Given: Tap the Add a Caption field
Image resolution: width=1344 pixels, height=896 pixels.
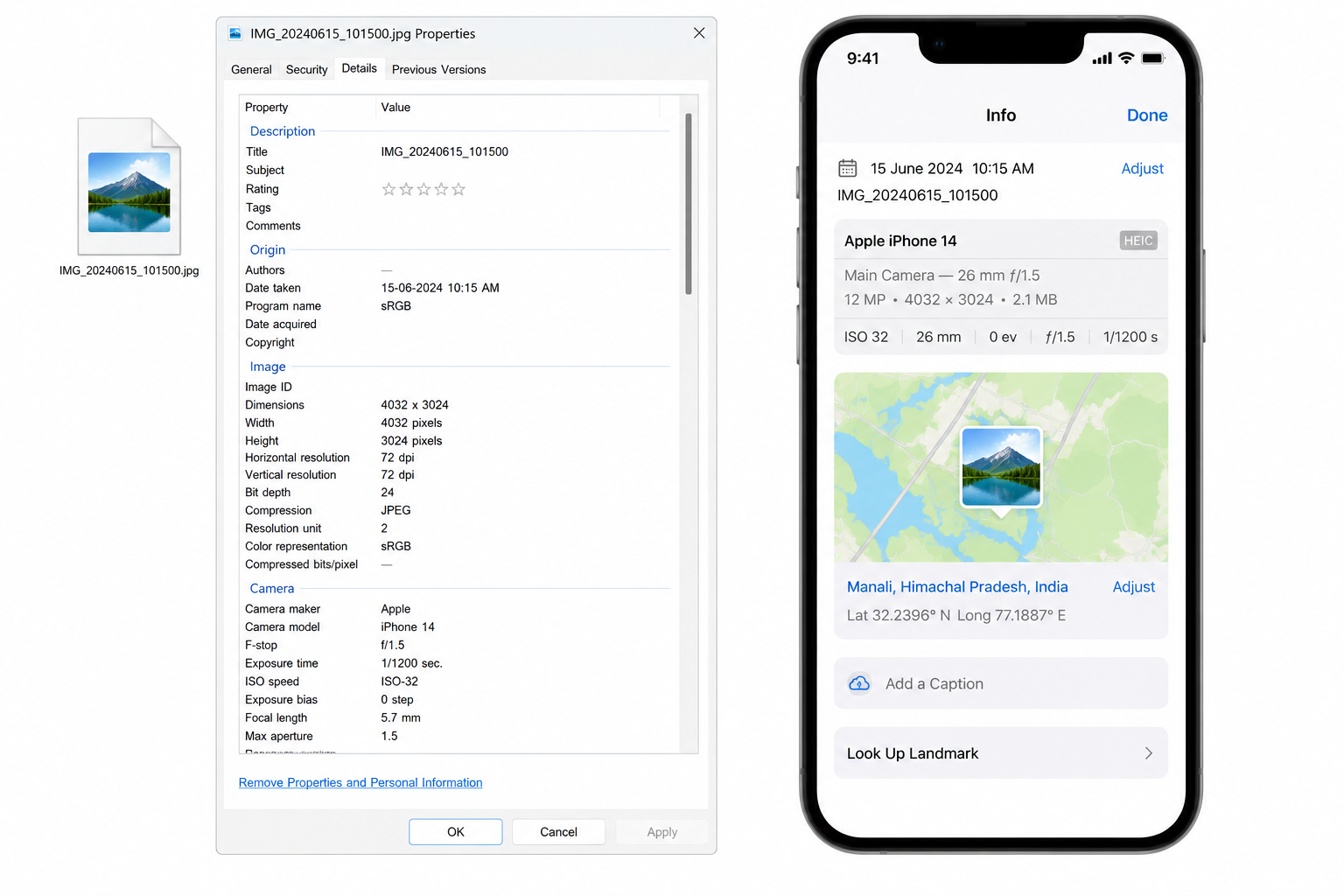Looking at the screenshot, I should click(1001, 683).
